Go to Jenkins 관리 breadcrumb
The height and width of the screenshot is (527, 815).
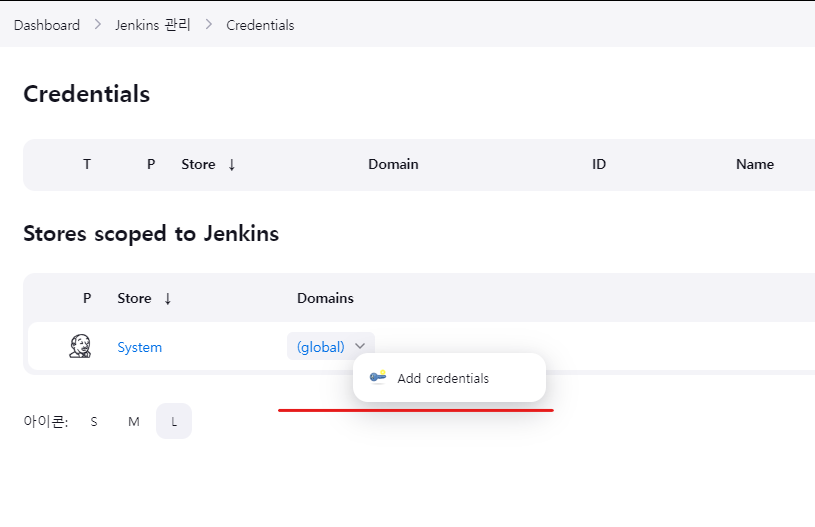153,25
